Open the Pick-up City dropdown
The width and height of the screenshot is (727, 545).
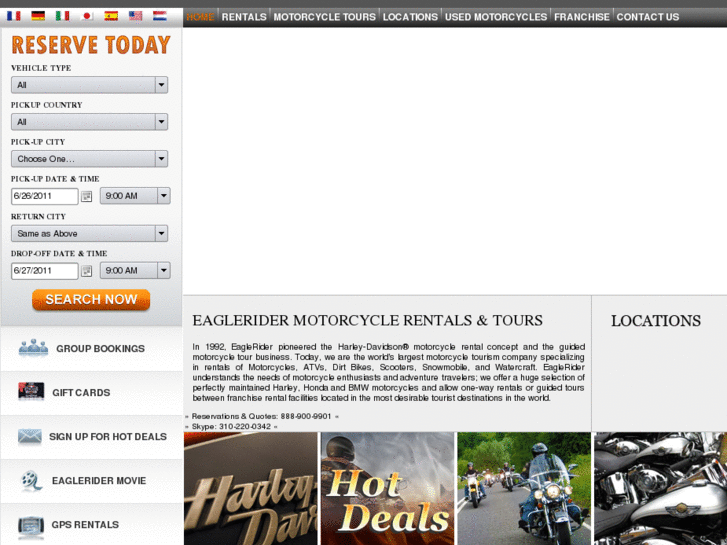click(89, 159)
